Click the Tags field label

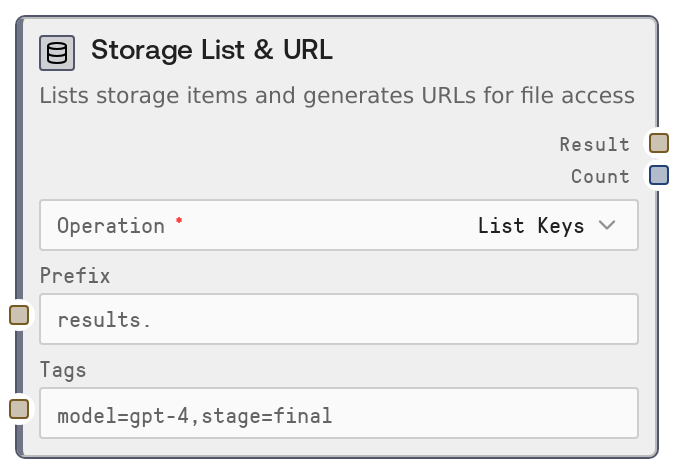coord(63,369)
